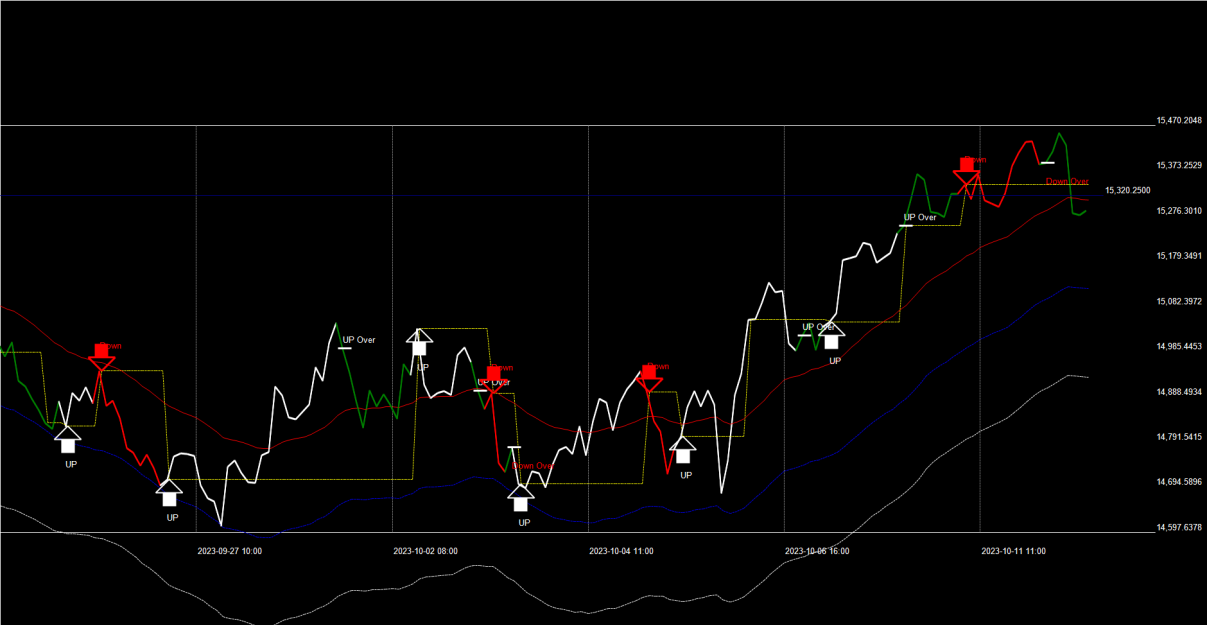Select red Down arrow between 2023-10-02 and 2023-10-04 gridlines
1207x625 pixels.
click(493, 380)
